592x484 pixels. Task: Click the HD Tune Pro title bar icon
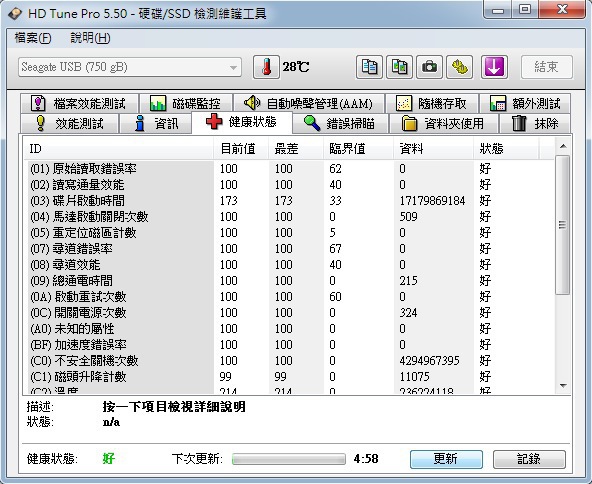15,14
